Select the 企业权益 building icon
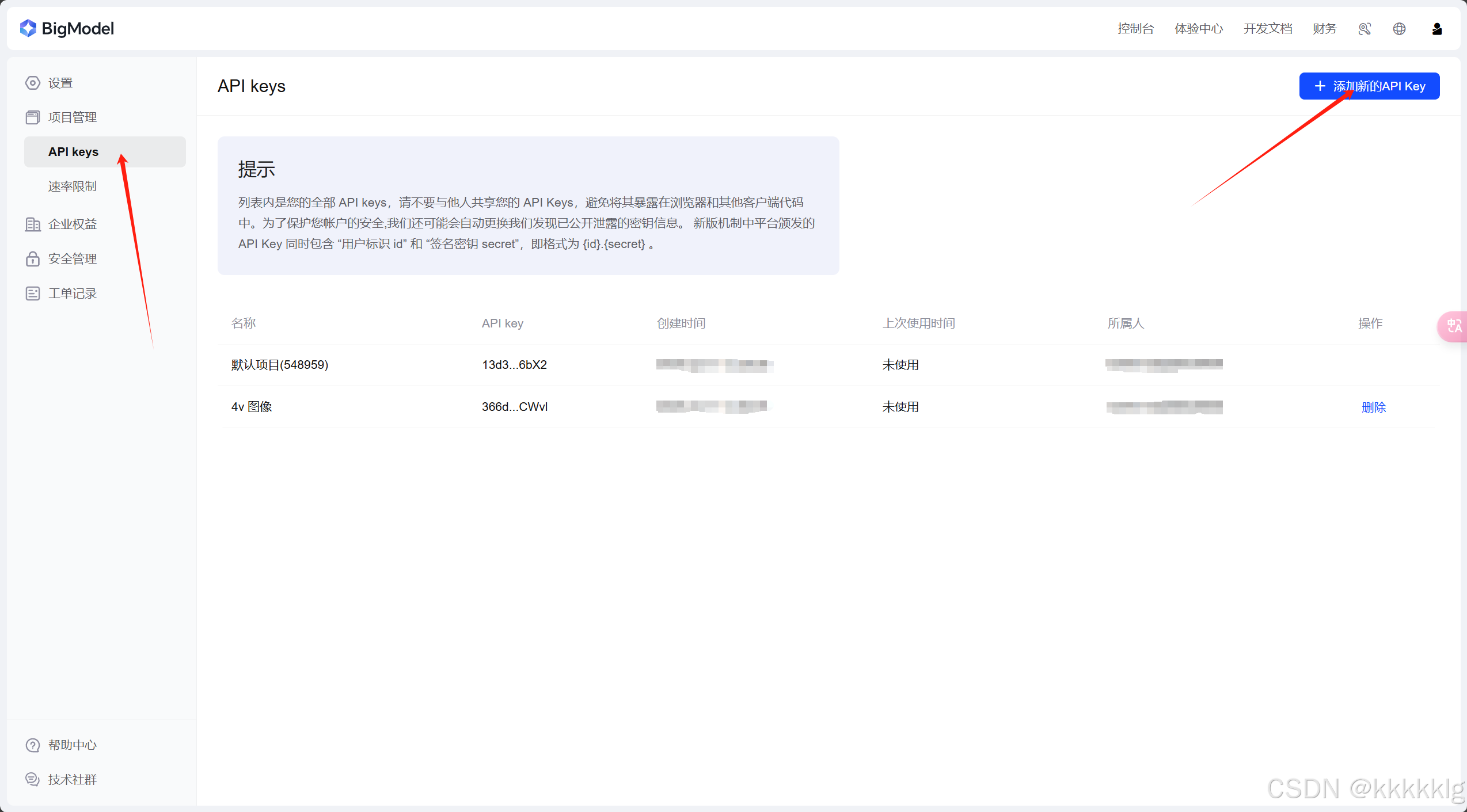Image resolution: width=1467 pixels, height=812 pixels. pos(33,224)
